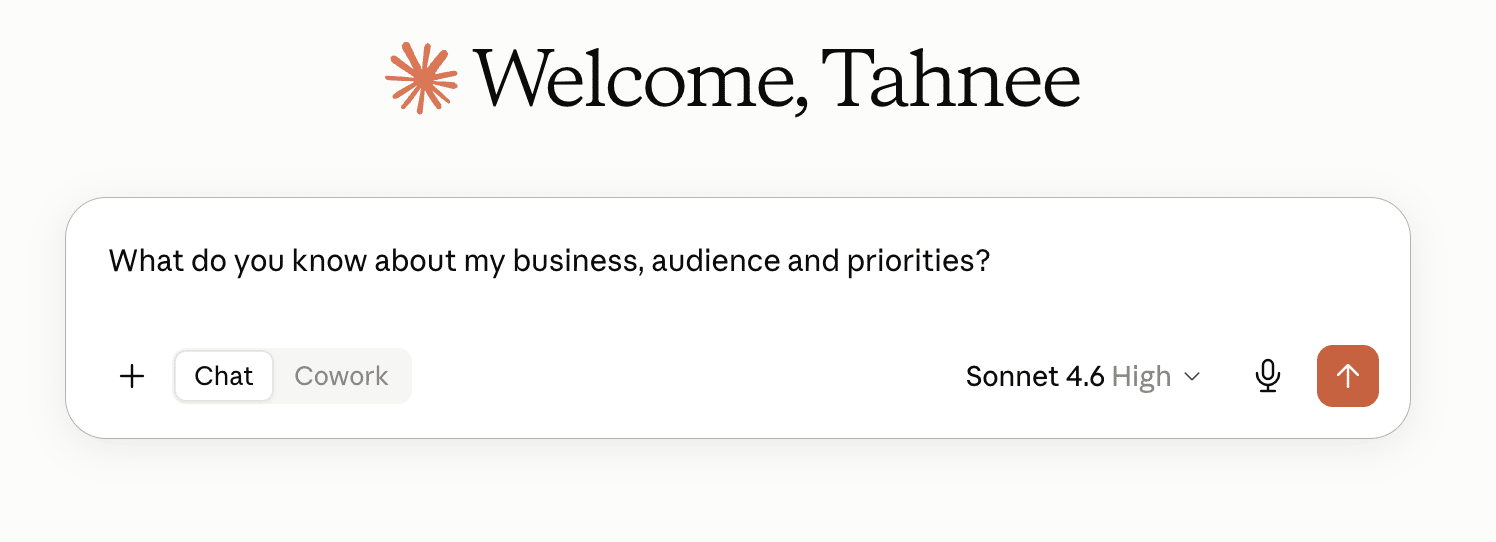
Task: Send the message with orange arrow
Action: click(x=1348, y=376)
